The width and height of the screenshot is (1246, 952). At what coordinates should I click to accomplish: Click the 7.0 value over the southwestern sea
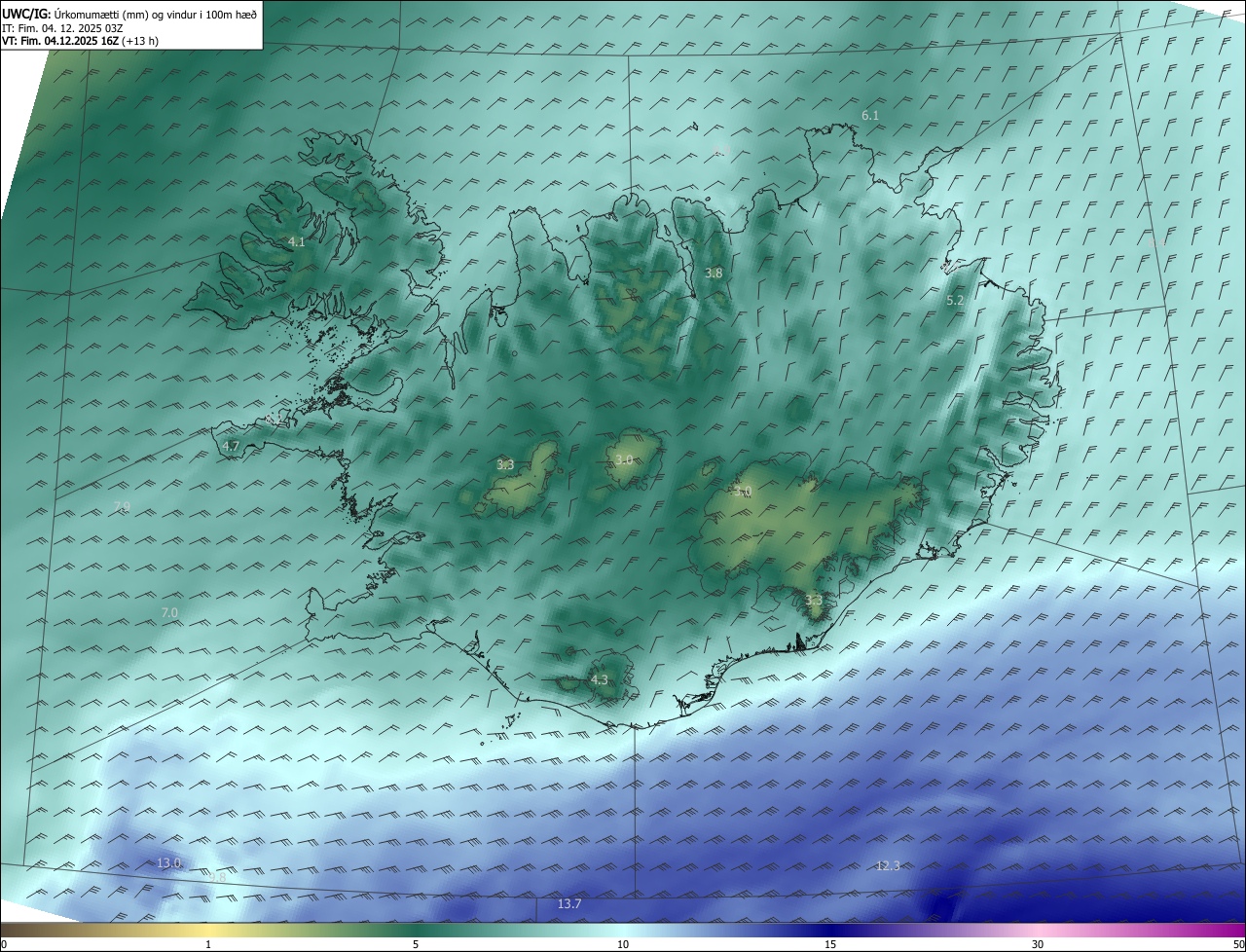point(169,612)
